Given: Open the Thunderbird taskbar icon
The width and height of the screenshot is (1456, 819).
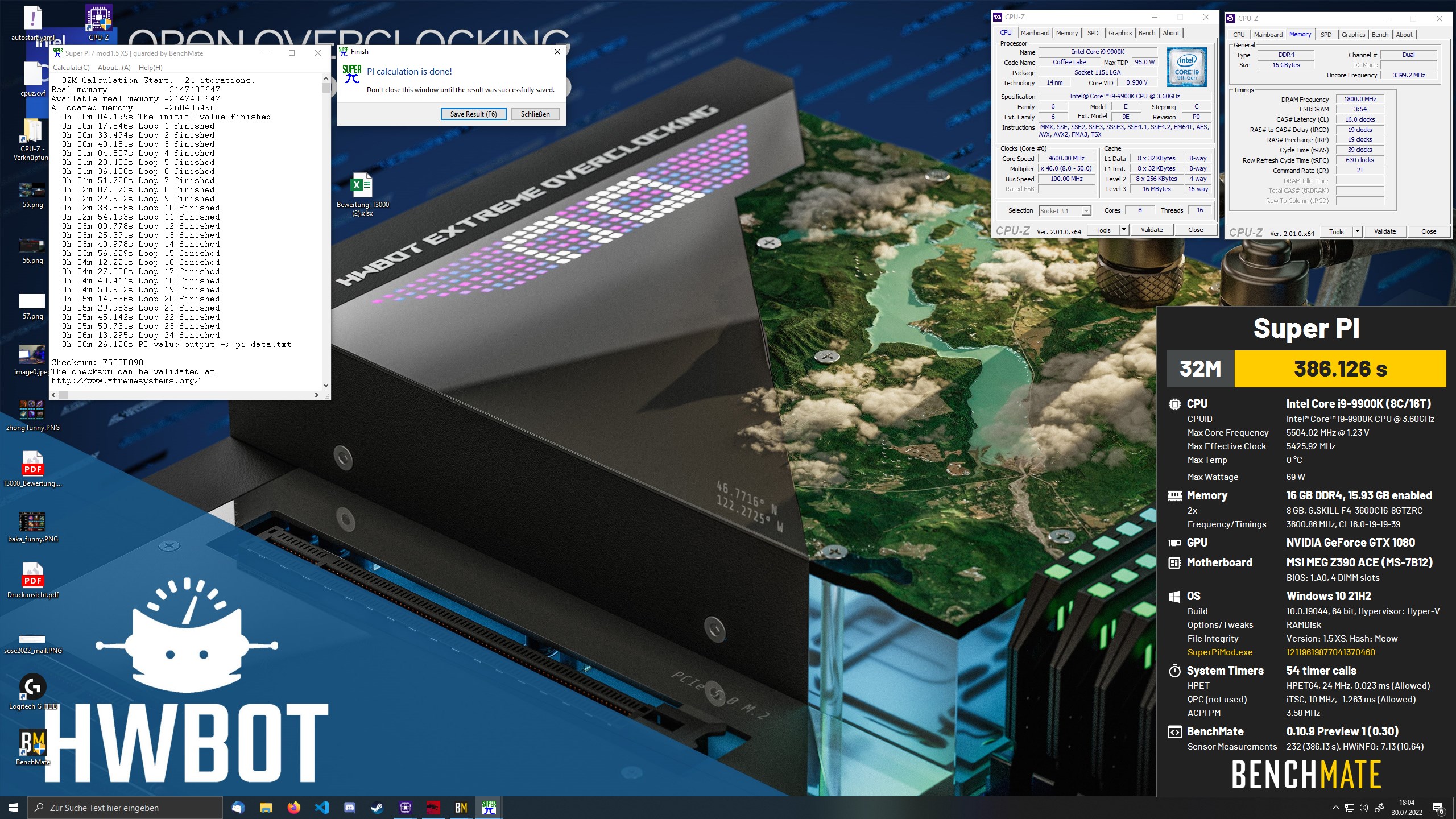Looking at the screenshot, I should [x=238, y=808].
